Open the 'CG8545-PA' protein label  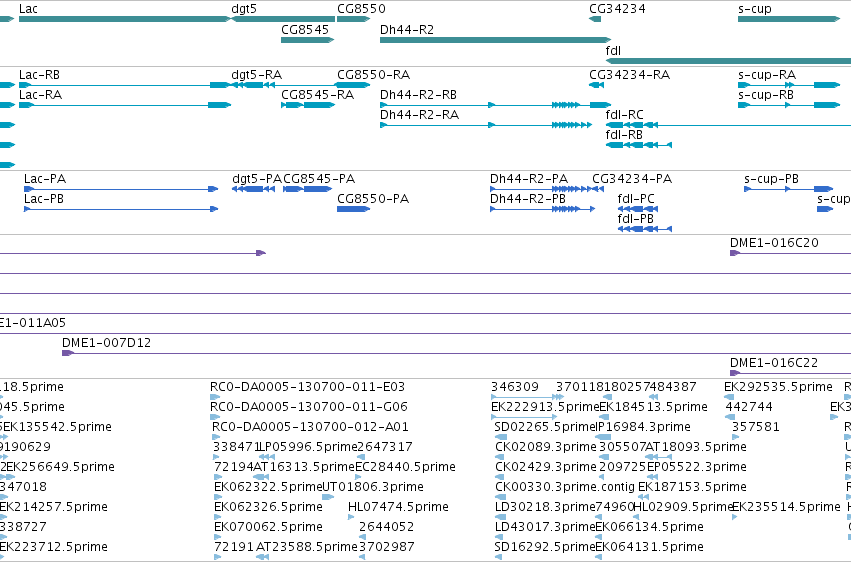(319, 178)
